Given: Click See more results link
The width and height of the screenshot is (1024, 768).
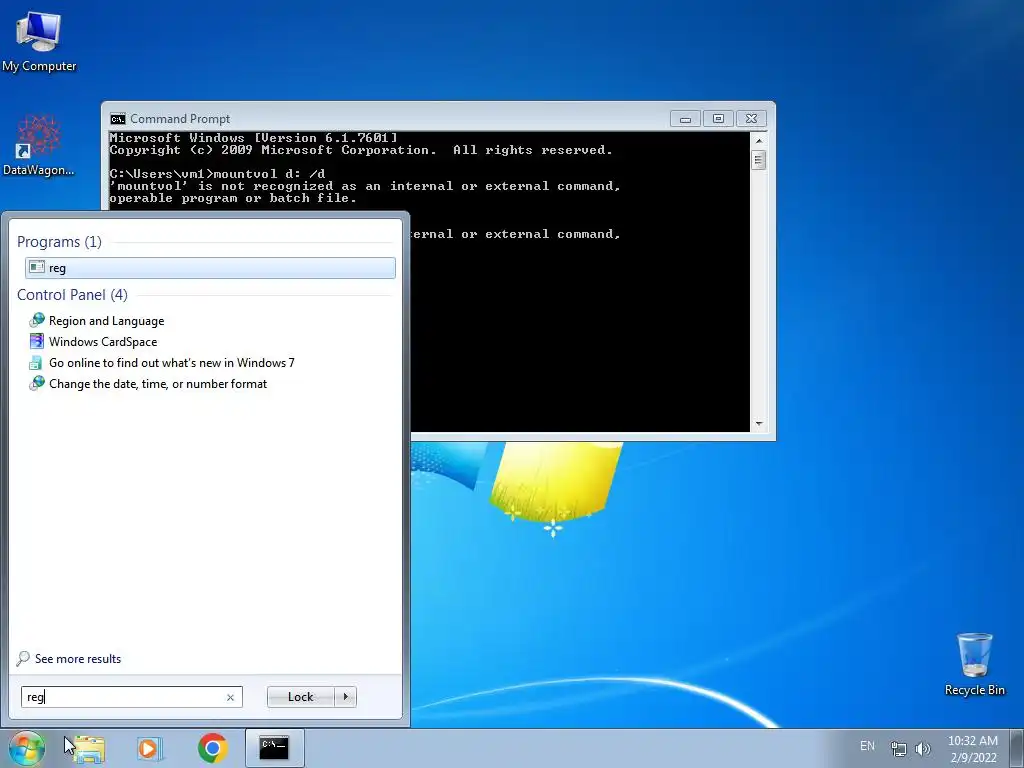Looking at the screenshot, I should tap(78, 659).
